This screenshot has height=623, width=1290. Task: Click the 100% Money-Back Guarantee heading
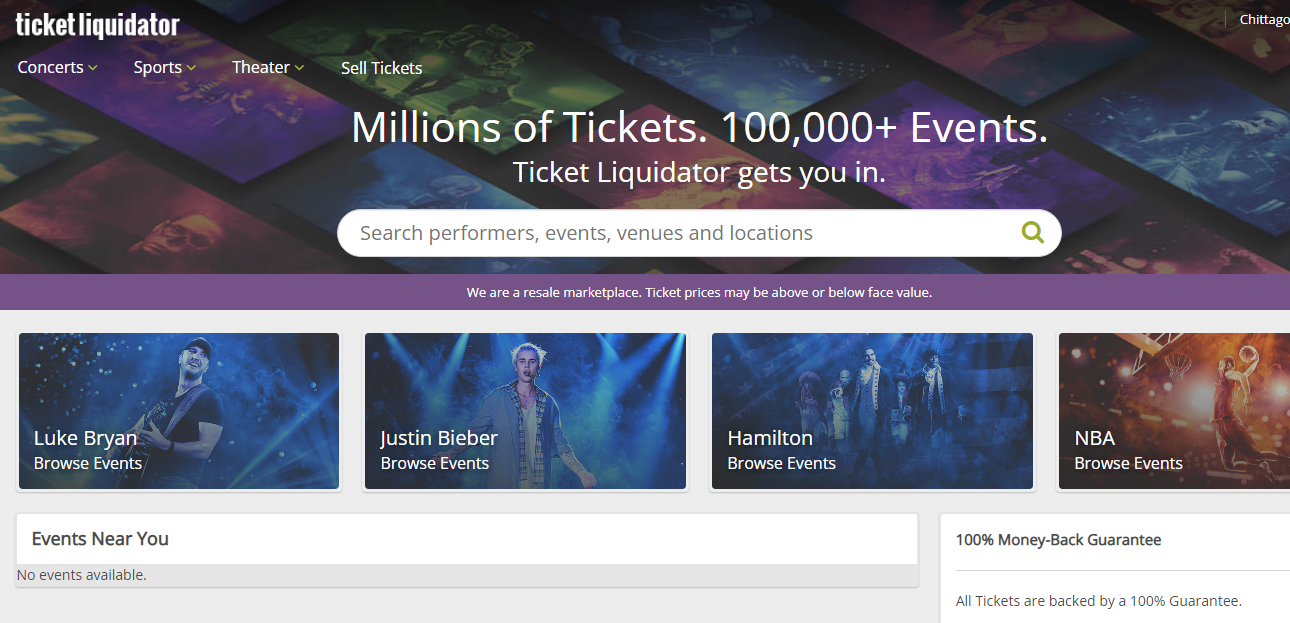(1058, 539)
